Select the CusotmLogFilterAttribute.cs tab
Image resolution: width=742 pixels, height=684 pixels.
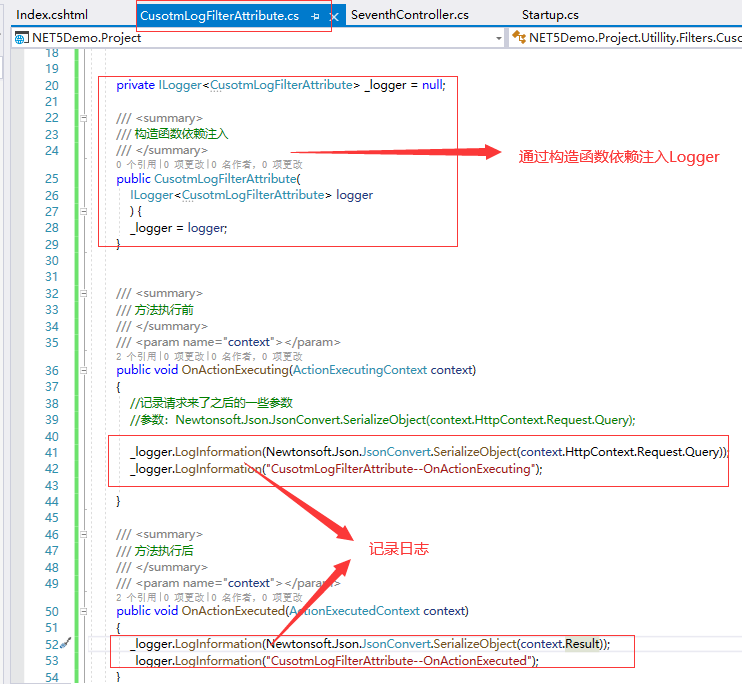(219, 16)
